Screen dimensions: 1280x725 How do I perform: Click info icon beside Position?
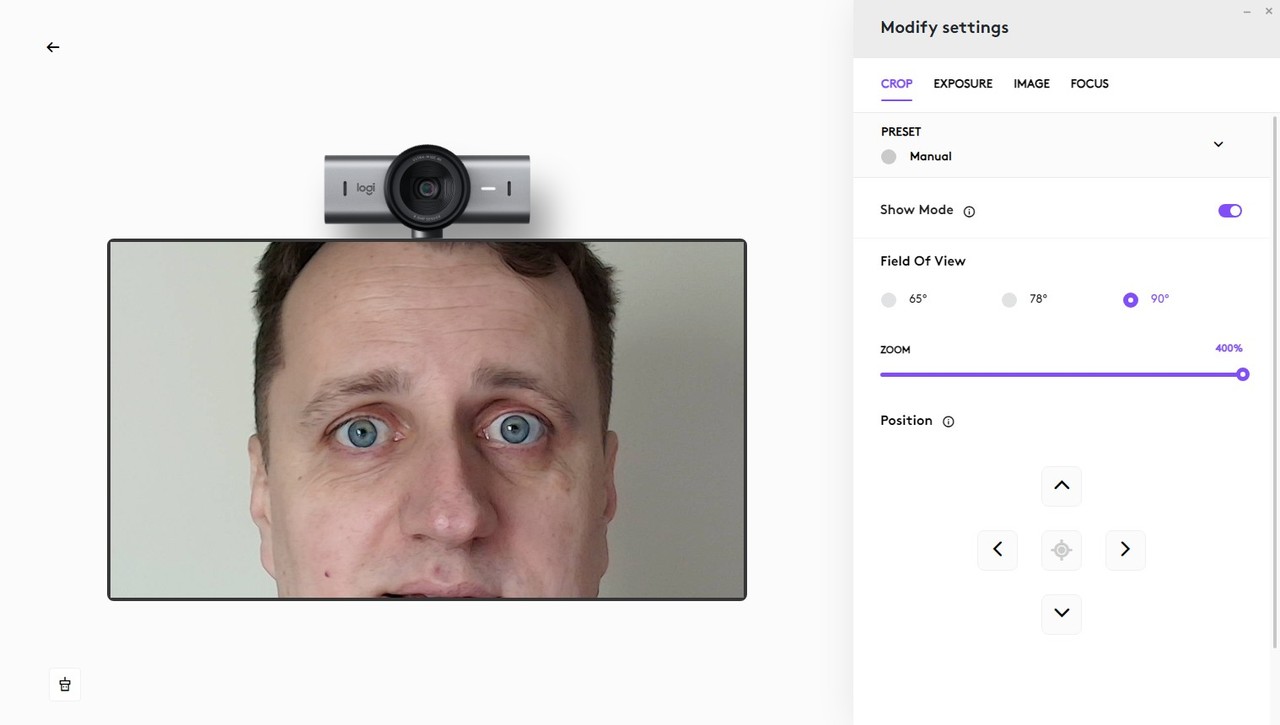[948, 422]
